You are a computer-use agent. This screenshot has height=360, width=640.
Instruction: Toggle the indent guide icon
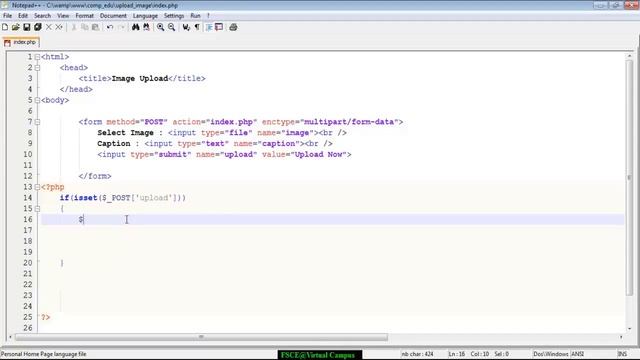[209, 27]
